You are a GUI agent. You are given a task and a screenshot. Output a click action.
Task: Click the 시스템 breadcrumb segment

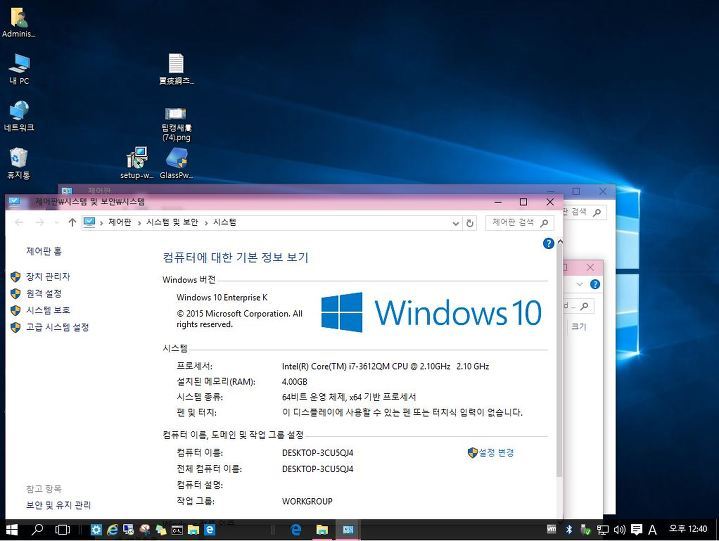225,222
